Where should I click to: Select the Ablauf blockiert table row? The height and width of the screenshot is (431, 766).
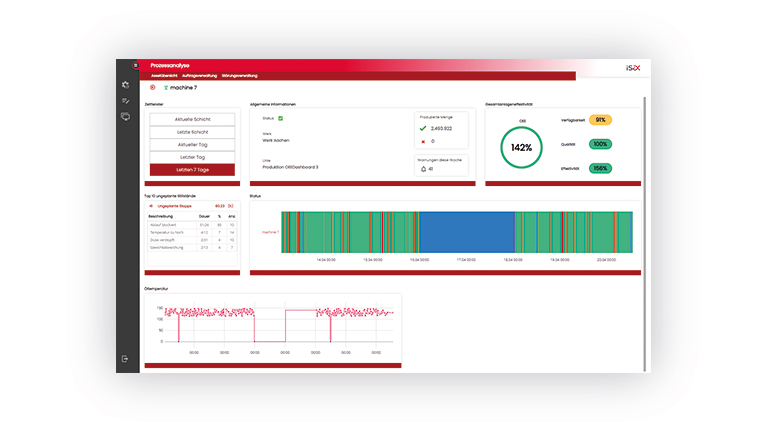192,225
